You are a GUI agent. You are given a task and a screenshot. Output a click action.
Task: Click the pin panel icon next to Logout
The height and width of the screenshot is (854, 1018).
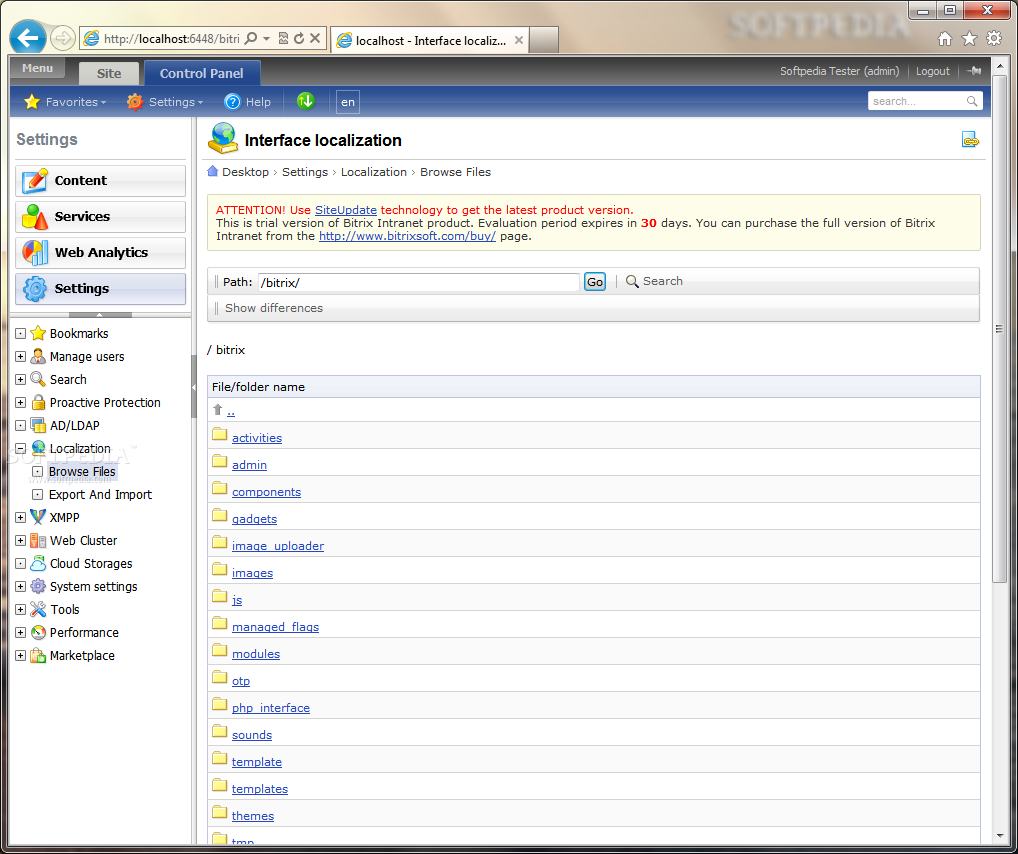click(x=973, y=71)
